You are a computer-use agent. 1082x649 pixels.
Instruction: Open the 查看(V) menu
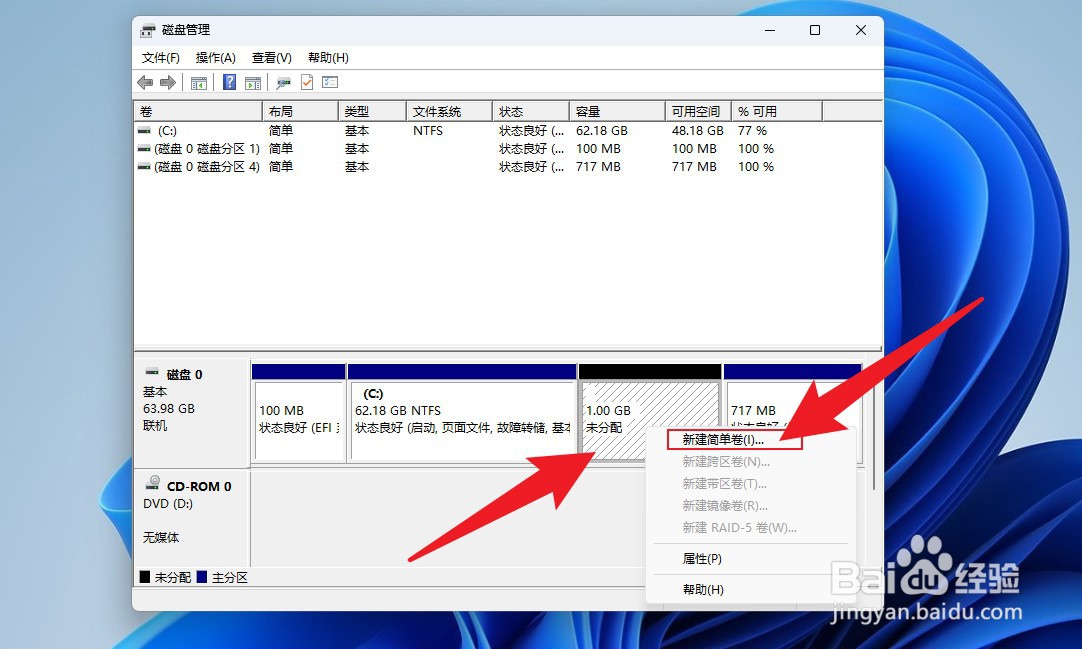271,58
